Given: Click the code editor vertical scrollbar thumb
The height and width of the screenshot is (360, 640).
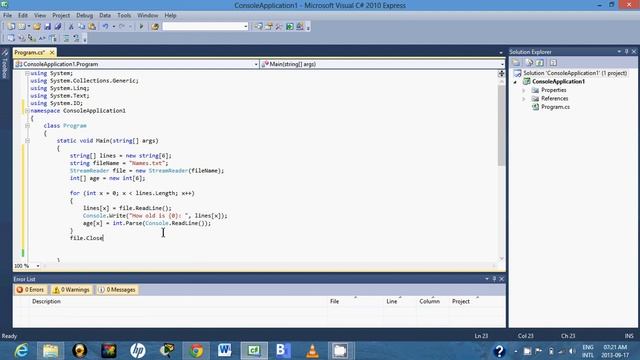Looking at the screenshot, I should tap(501, 125).
